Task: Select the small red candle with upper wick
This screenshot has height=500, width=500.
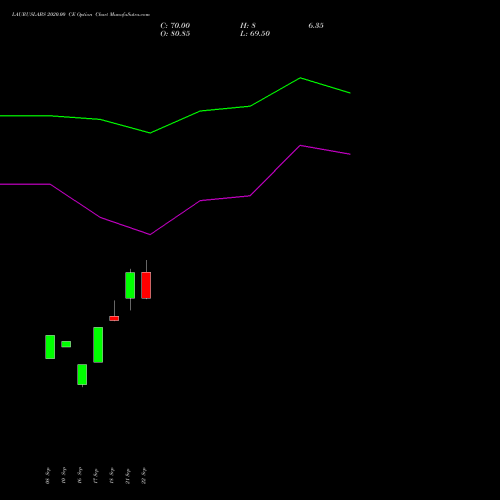Action: click(114, 318)
